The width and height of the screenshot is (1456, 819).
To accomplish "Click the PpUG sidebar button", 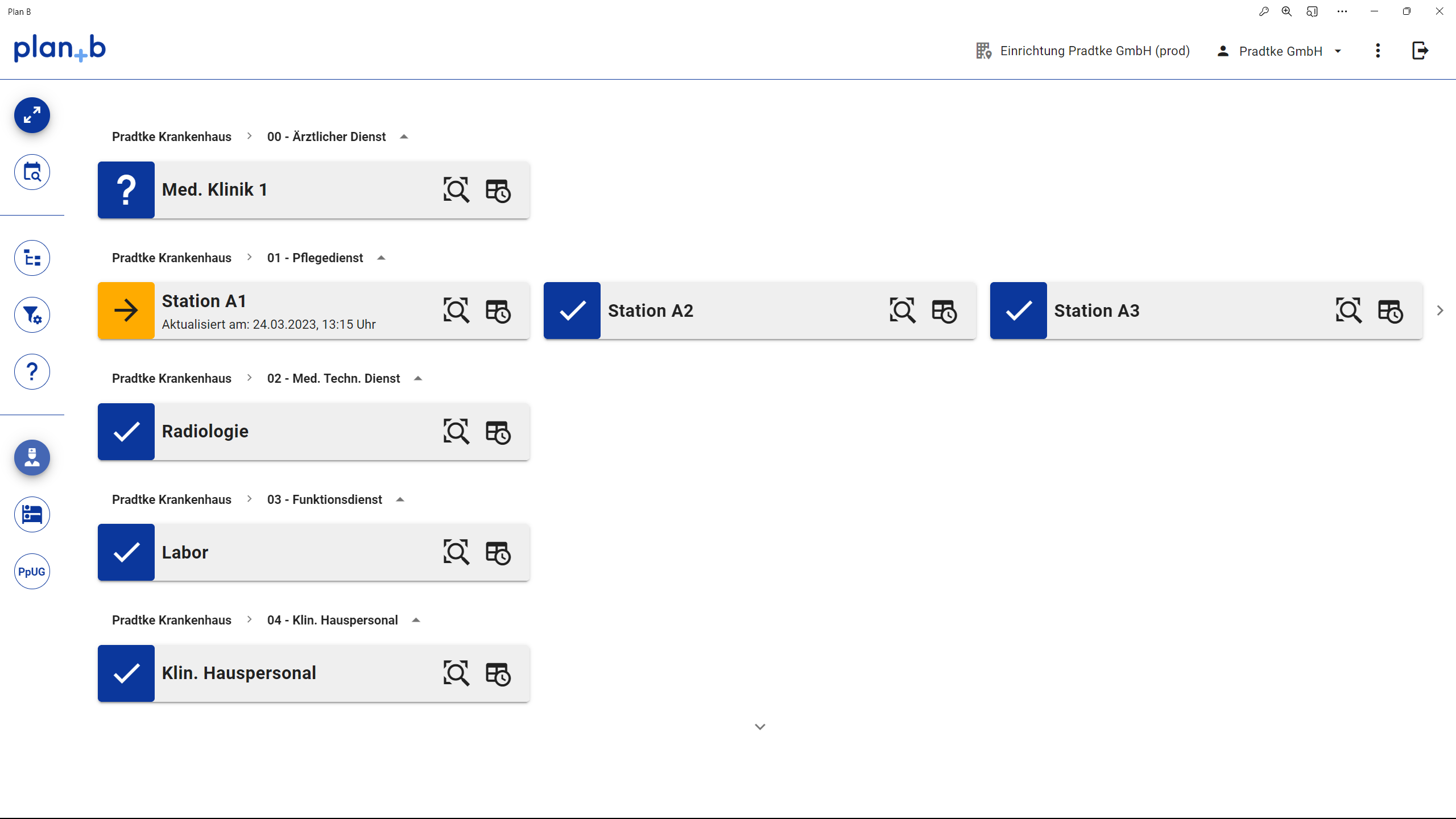I will coord(32,572).
